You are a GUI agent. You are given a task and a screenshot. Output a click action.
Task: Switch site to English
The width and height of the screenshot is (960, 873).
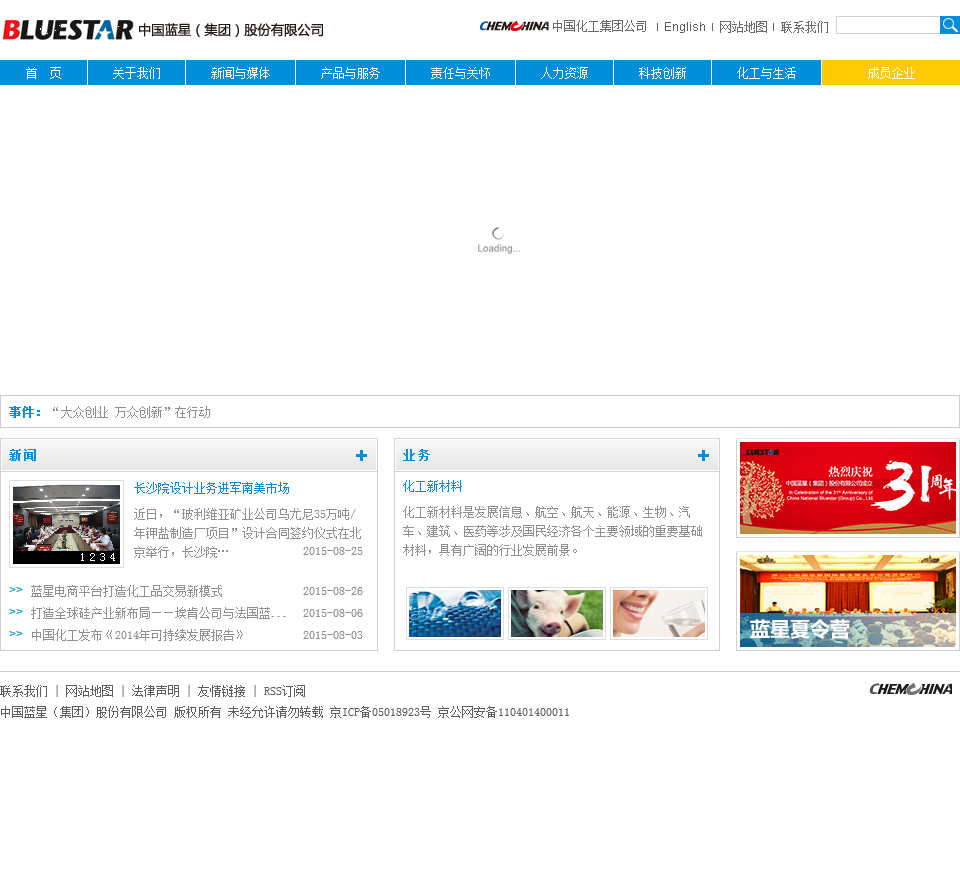coord(684,27)
